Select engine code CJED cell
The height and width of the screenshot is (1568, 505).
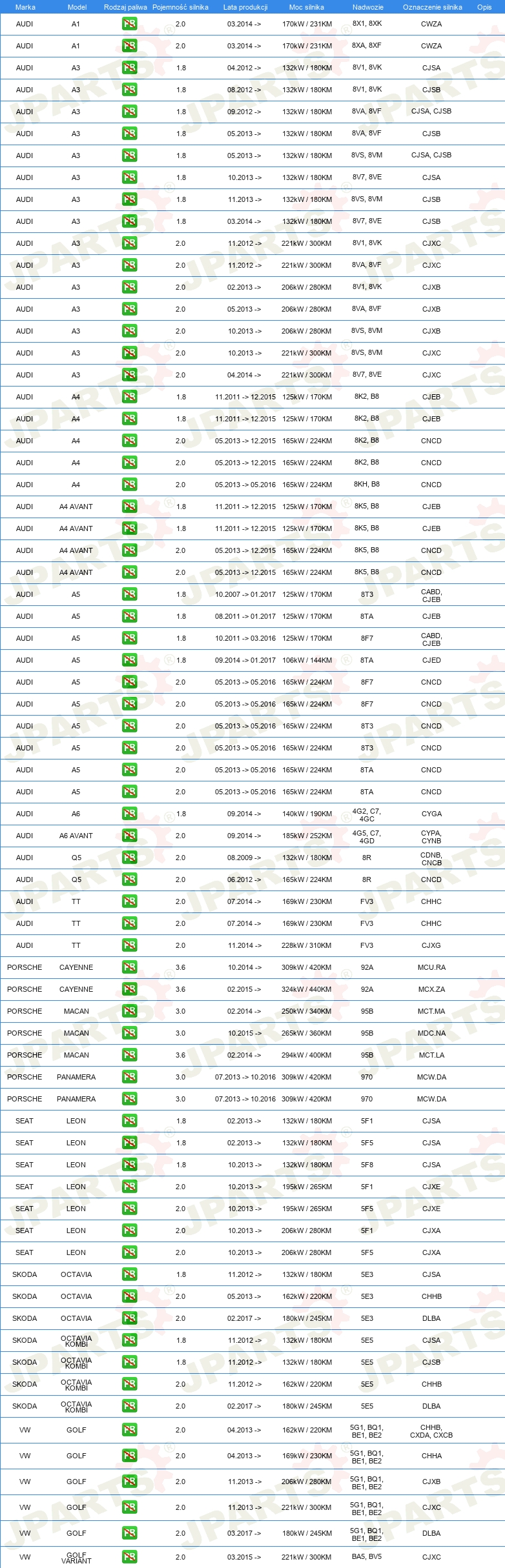click(431, 660)
